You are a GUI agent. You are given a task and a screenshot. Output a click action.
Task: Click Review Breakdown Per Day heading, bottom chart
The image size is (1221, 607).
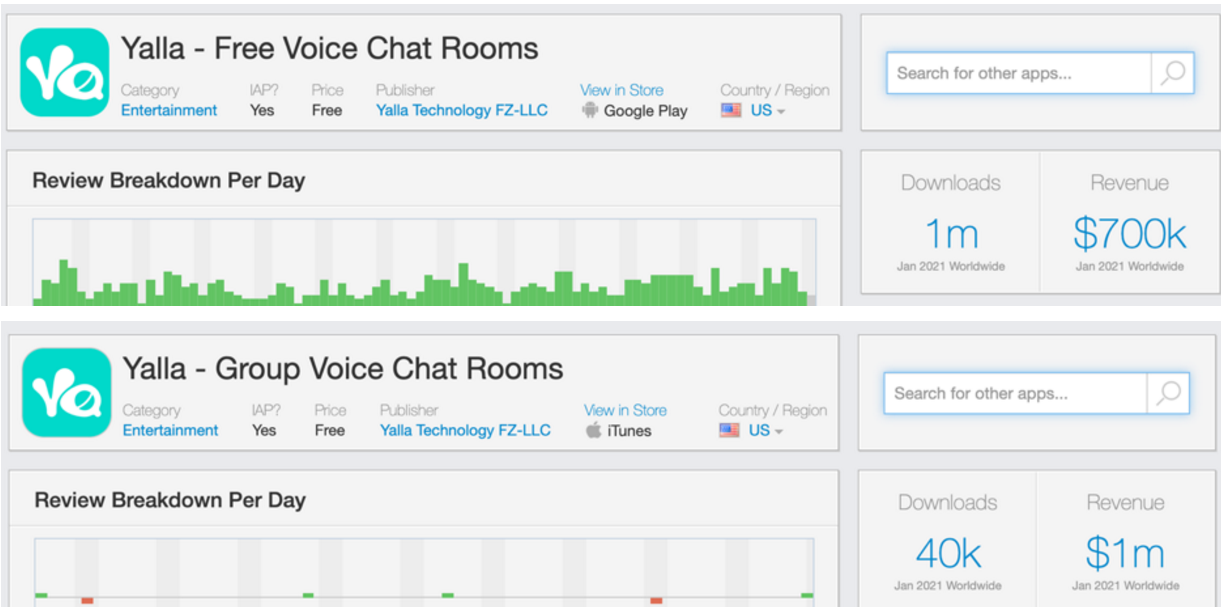pos(170,500)
